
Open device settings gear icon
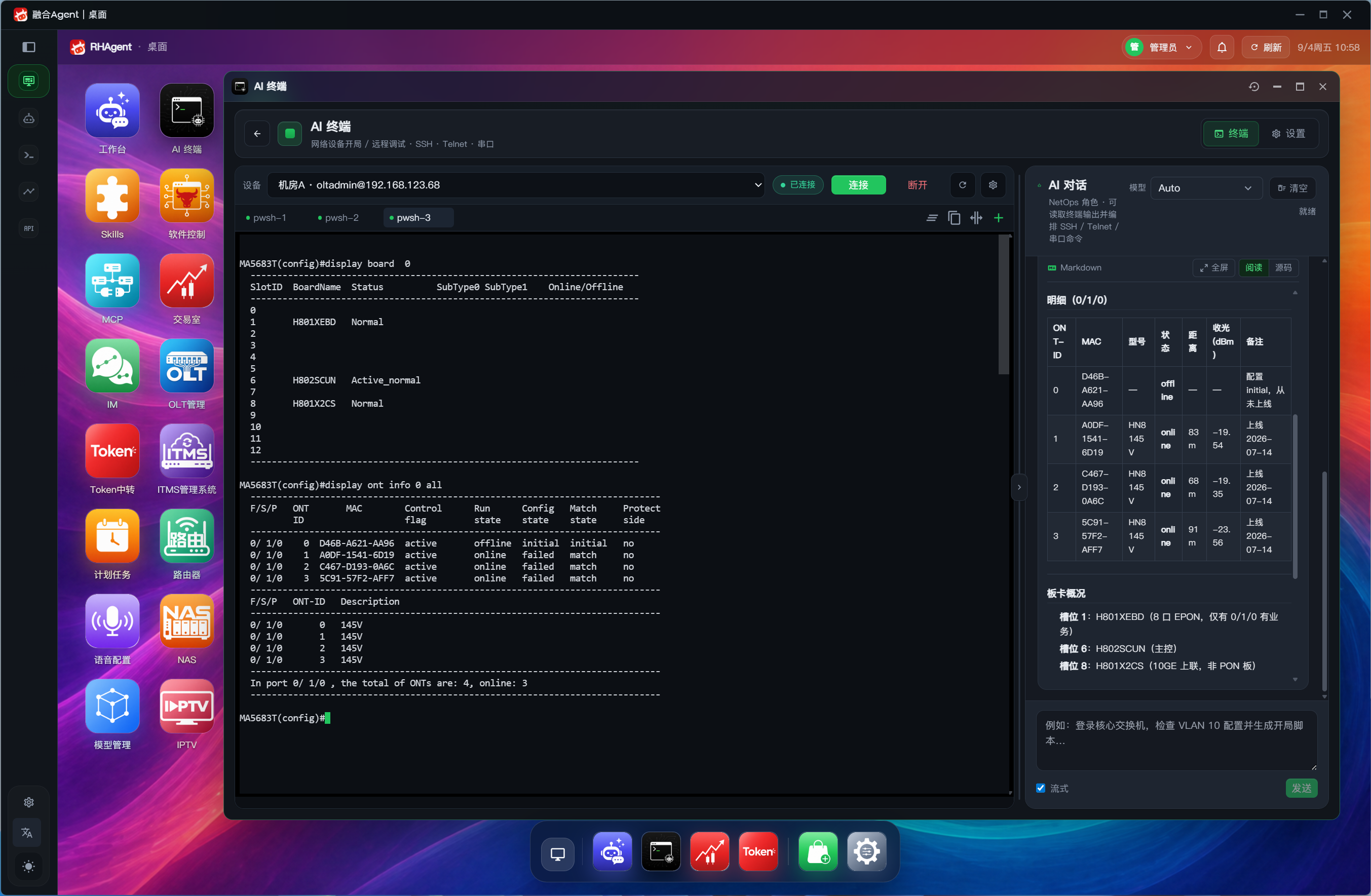[x=993, y=185]
